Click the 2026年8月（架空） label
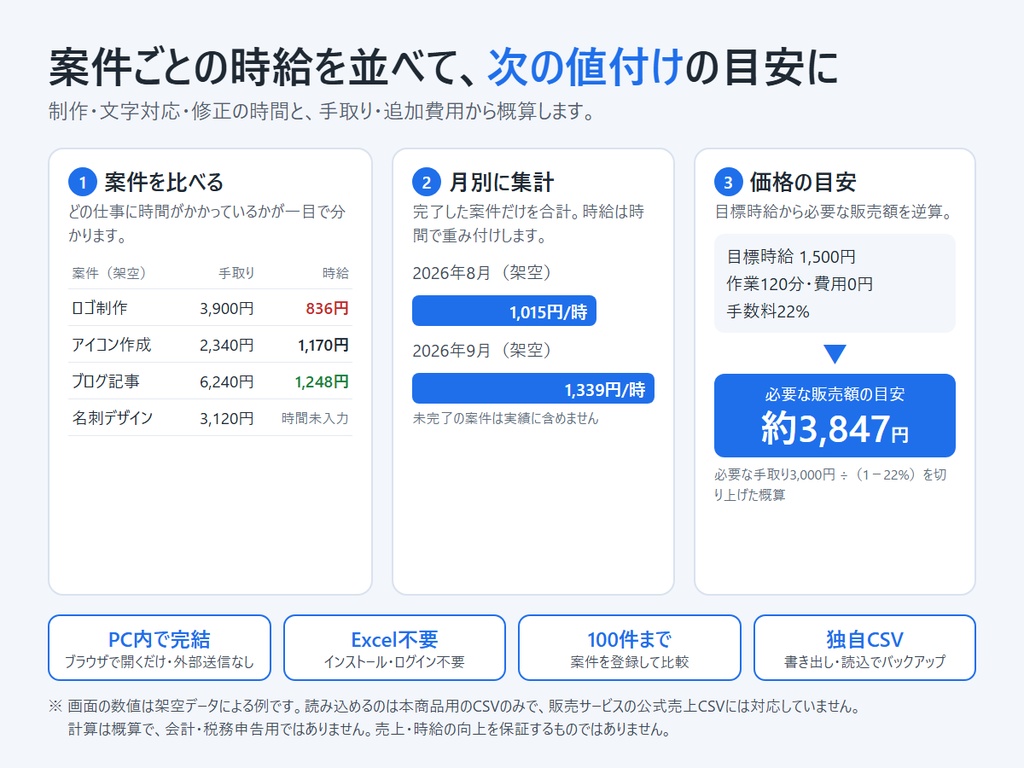 tap(482, 272)
